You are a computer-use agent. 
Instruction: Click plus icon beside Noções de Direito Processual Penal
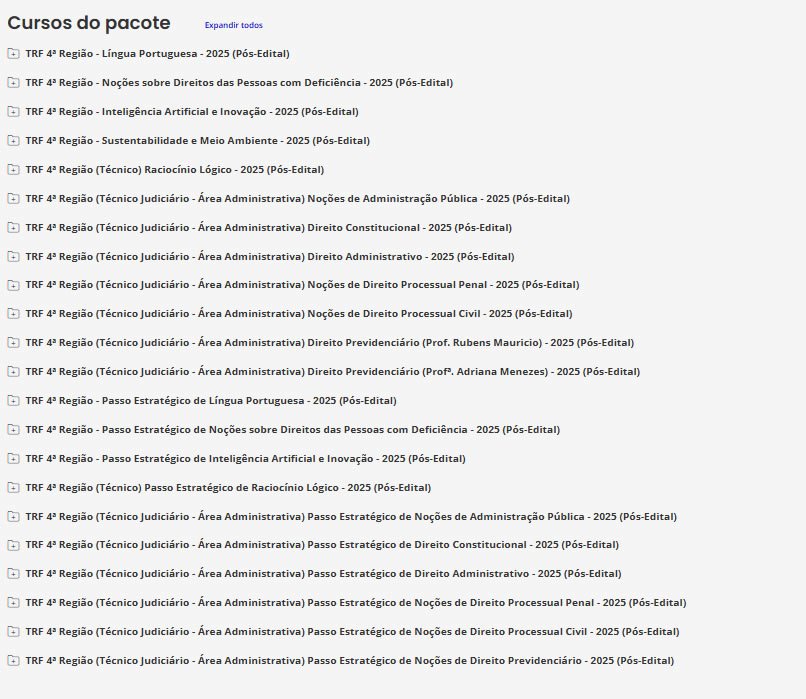[x=12, y=285]
